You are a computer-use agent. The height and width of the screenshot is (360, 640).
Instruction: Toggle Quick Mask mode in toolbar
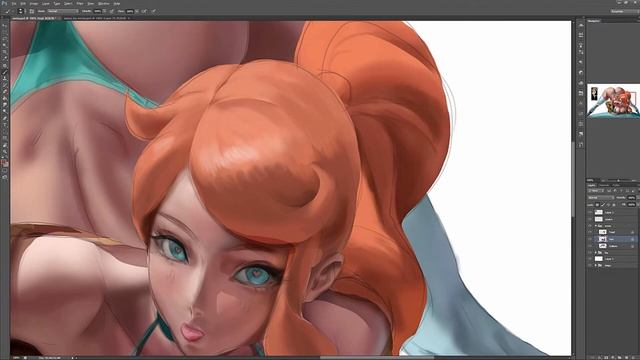5,171
